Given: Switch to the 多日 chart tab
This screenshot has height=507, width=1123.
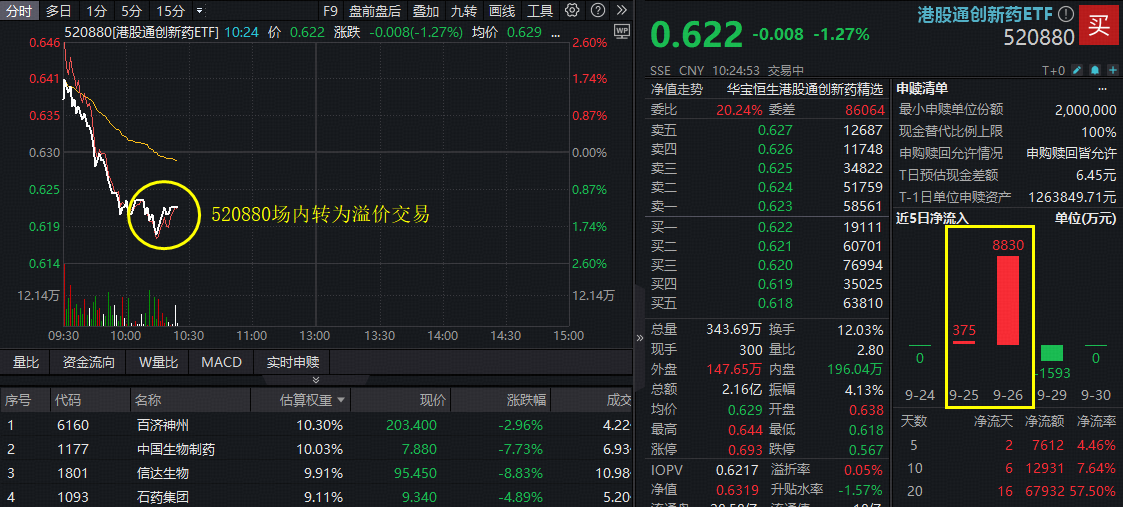Looking at the screenshot, I should tap(58, 11).
